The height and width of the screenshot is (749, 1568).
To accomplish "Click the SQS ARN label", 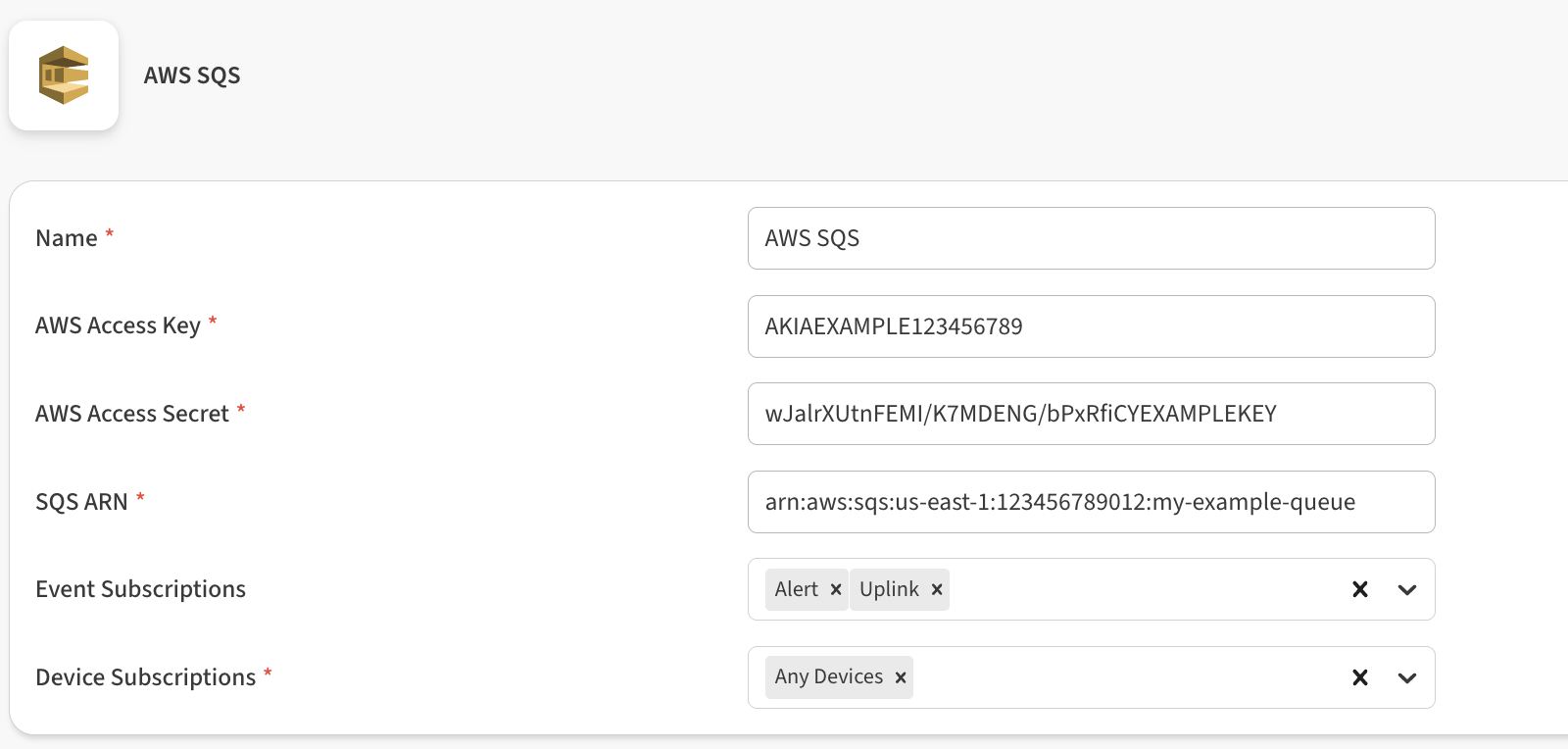I will (81, 502).
